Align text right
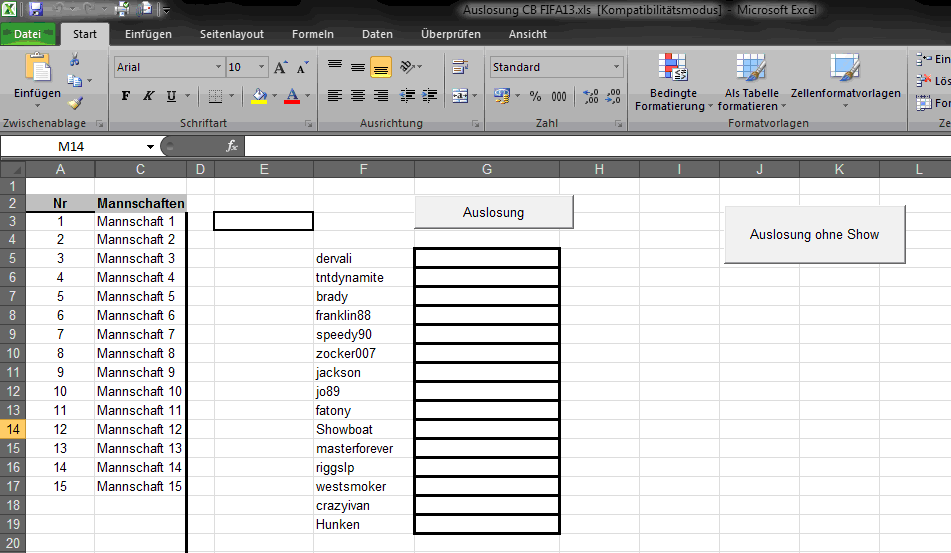 381,96
